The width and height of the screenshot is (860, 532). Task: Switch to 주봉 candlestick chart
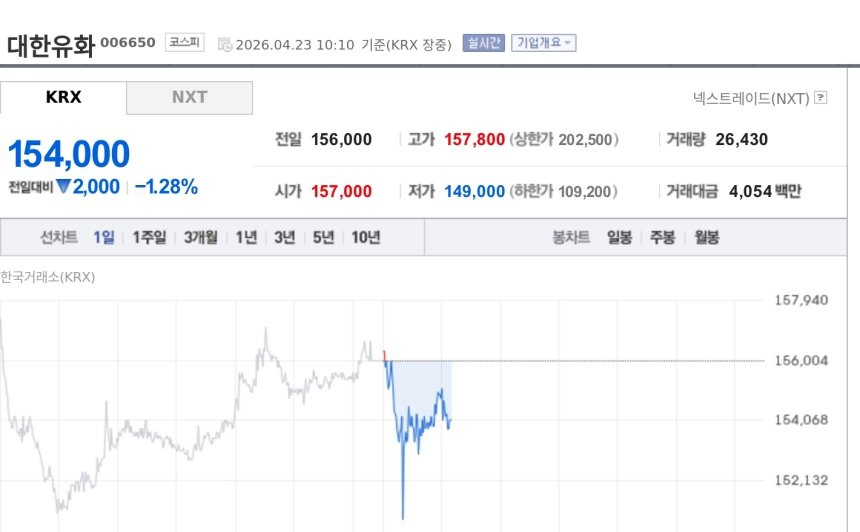[x=663, y=238]
